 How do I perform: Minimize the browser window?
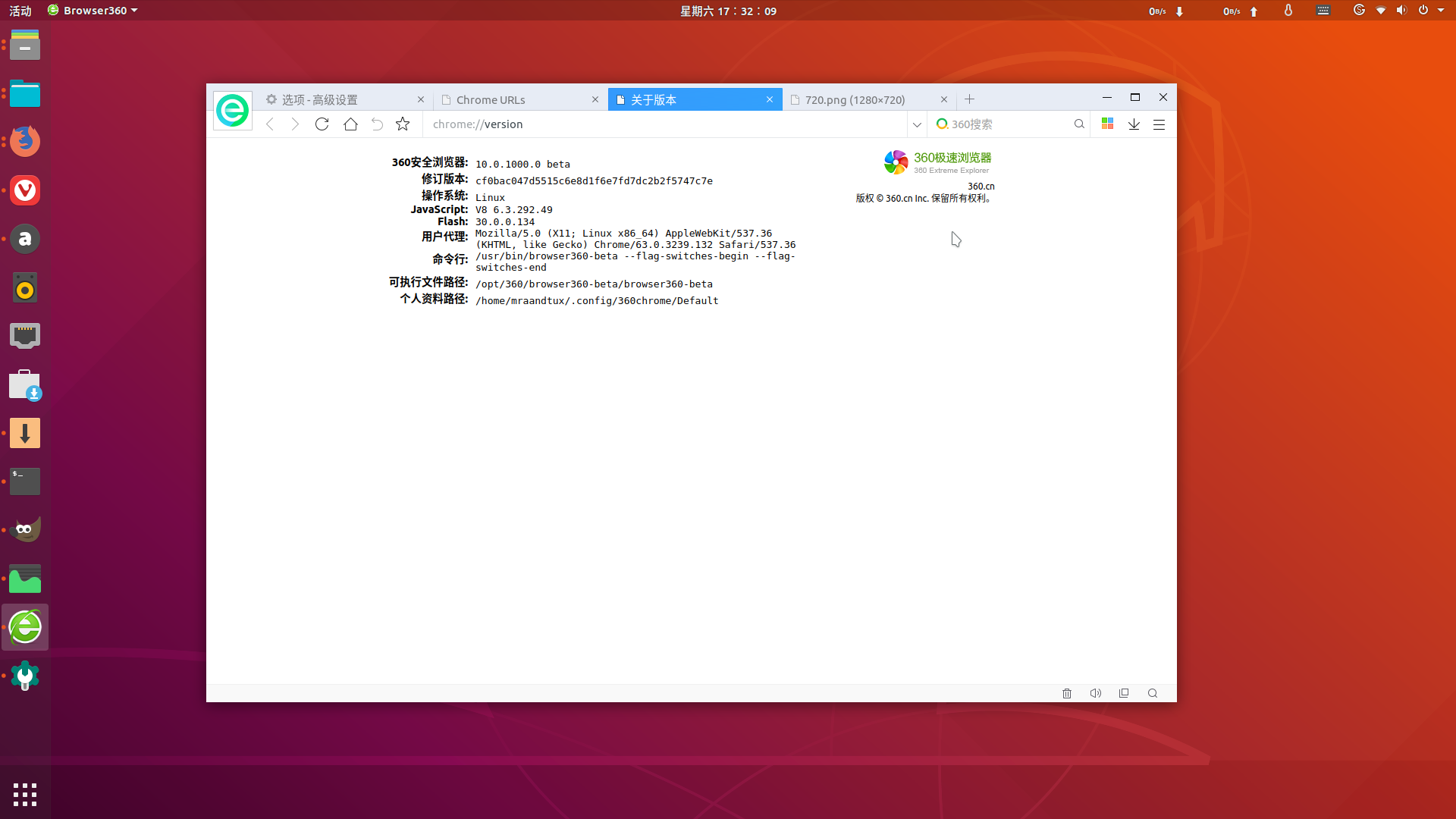pos(1107,97)
